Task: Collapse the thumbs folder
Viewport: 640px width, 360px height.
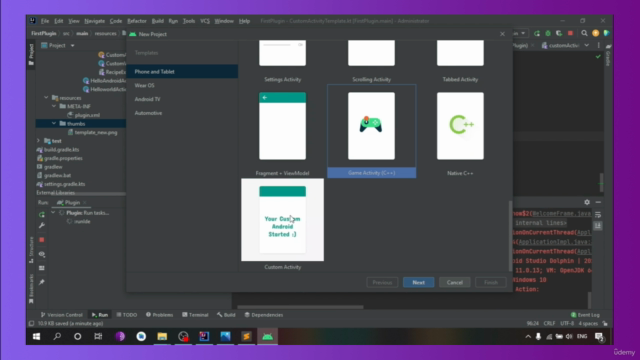Action: [54, 123]
